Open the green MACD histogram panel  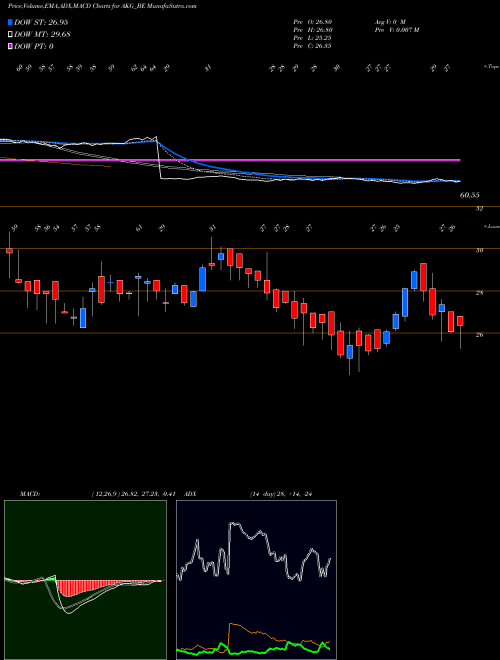coord(85,580)
